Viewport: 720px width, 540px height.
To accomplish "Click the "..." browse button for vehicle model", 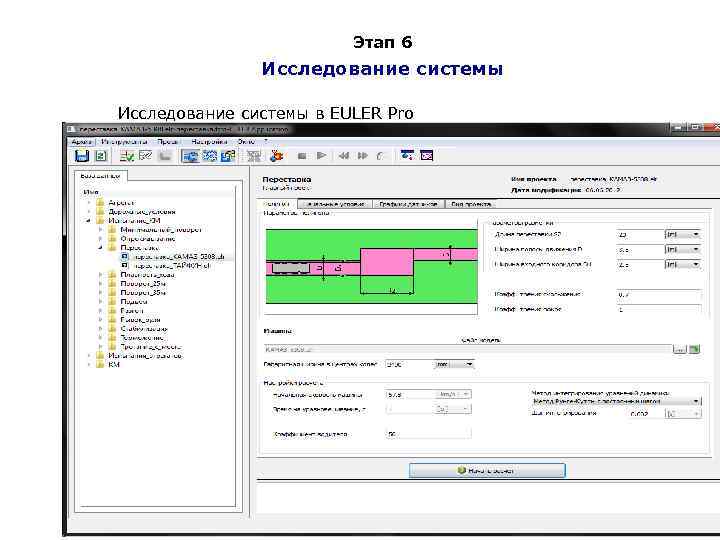I will [679, 349].
